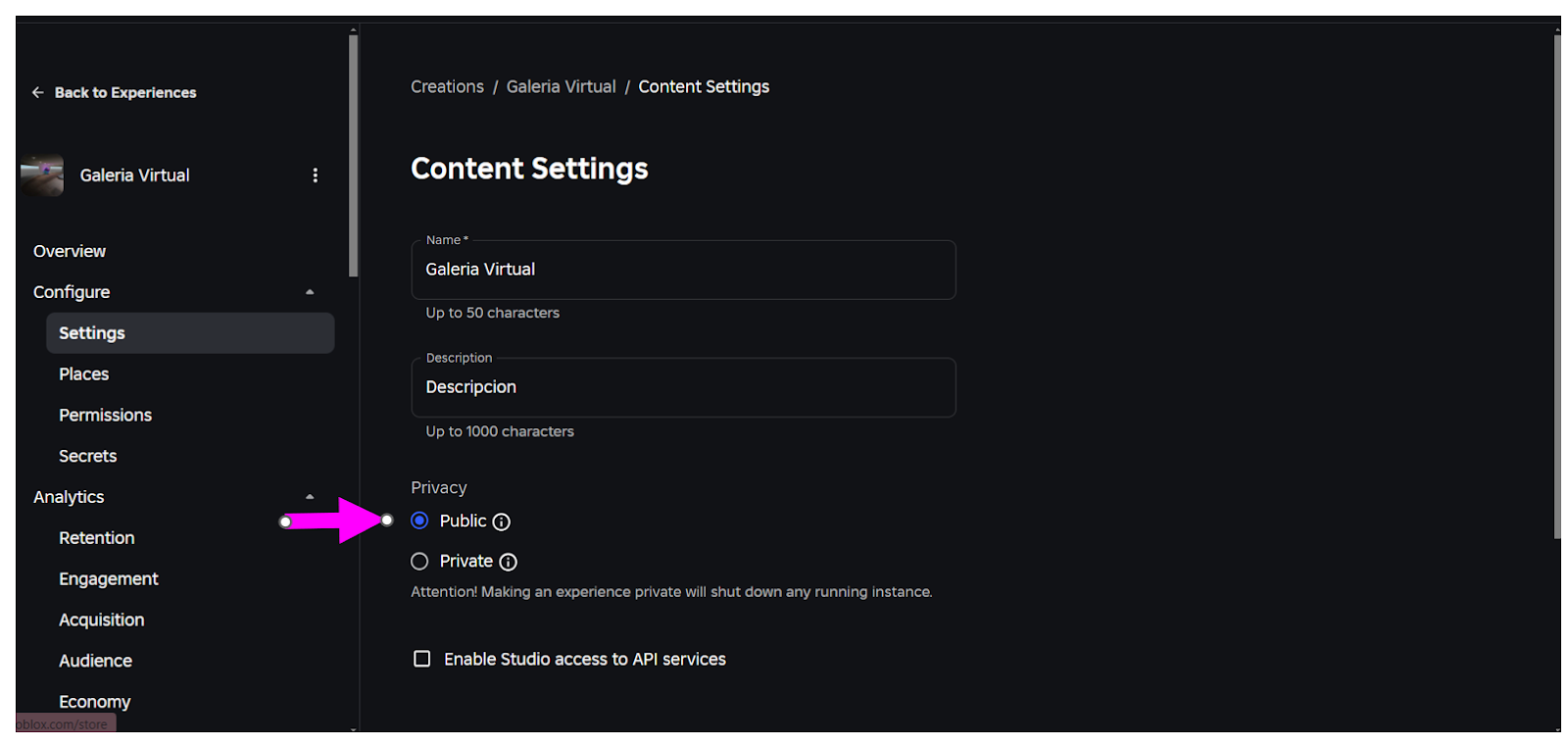Click the info icon beside Public
The image size is (1568, 745).
[x=501, y=521]
